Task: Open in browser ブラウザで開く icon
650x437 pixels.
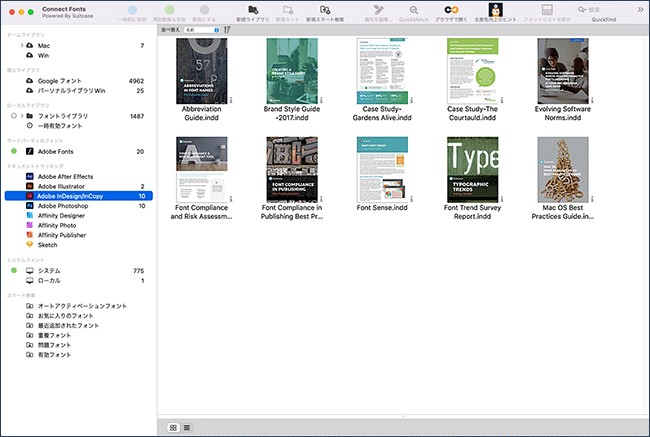Action: 451,10
